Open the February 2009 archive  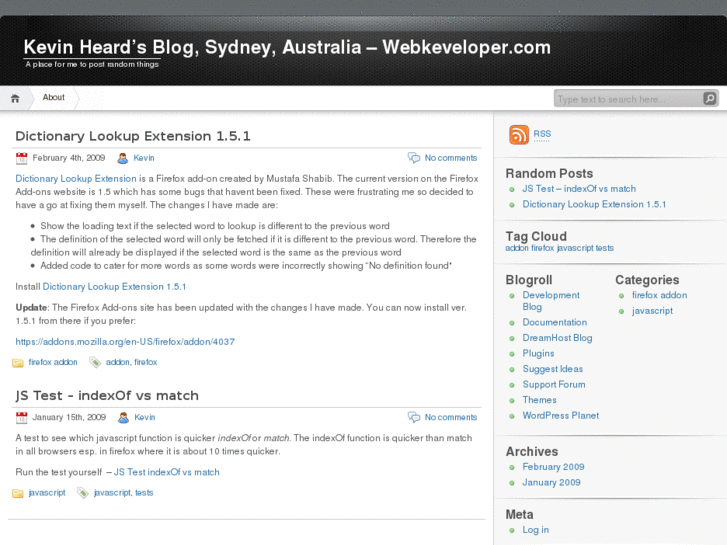553,467
